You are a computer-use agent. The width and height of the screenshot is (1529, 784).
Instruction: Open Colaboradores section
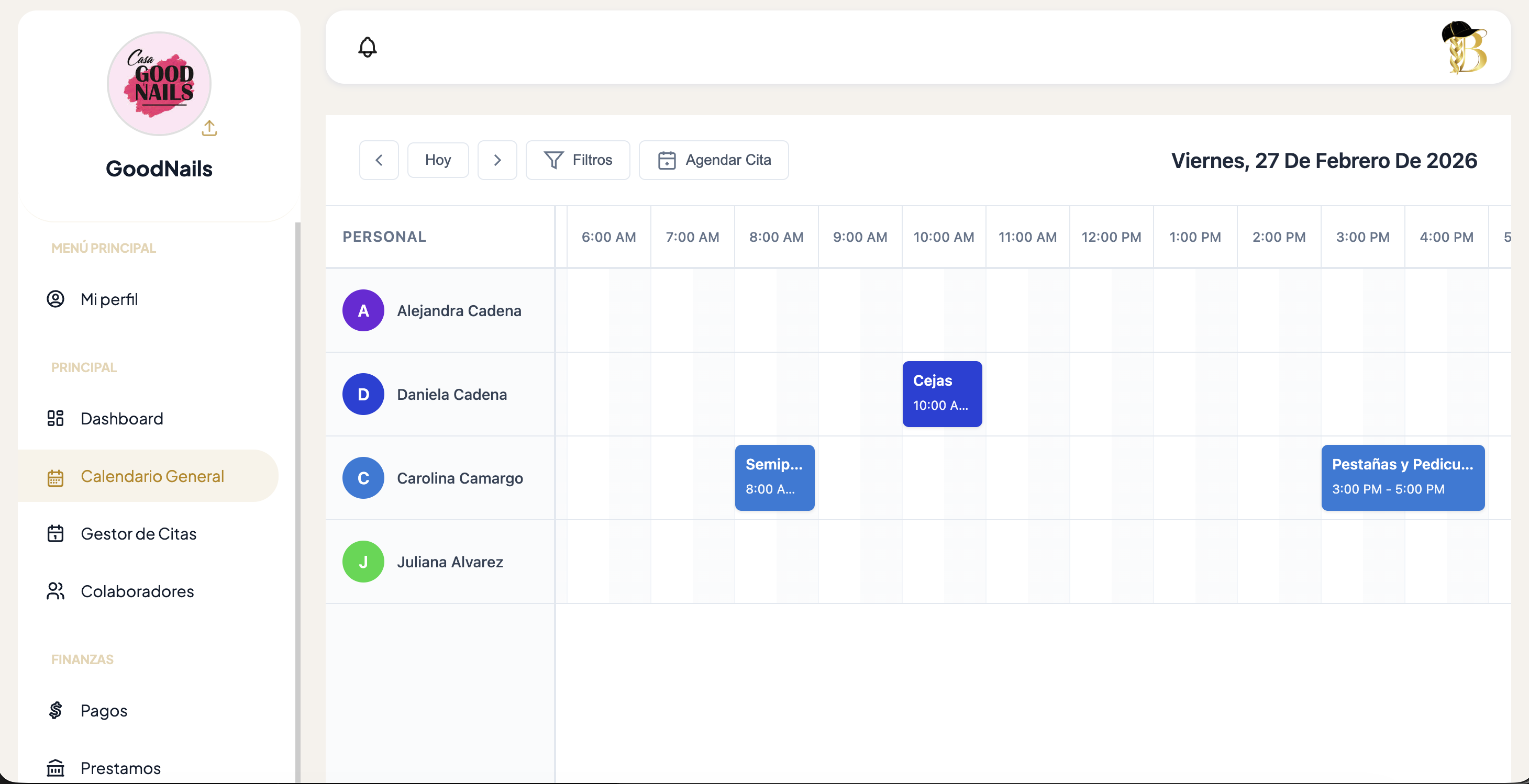tap(137, 591)
